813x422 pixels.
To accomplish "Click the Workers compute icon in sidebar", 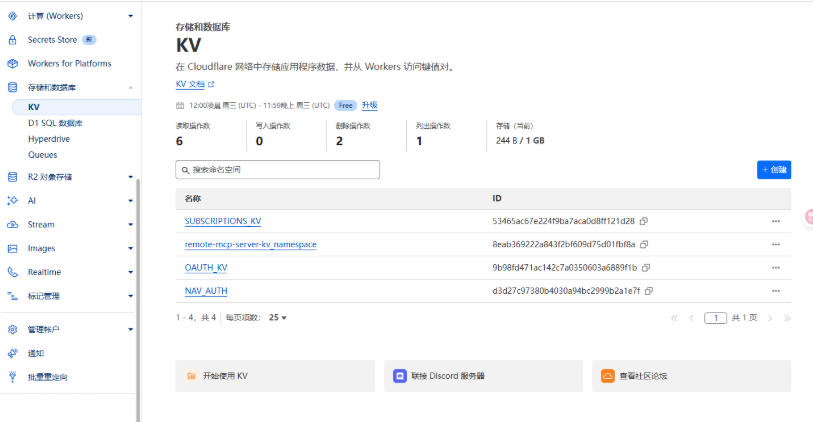I will [12, 16].
